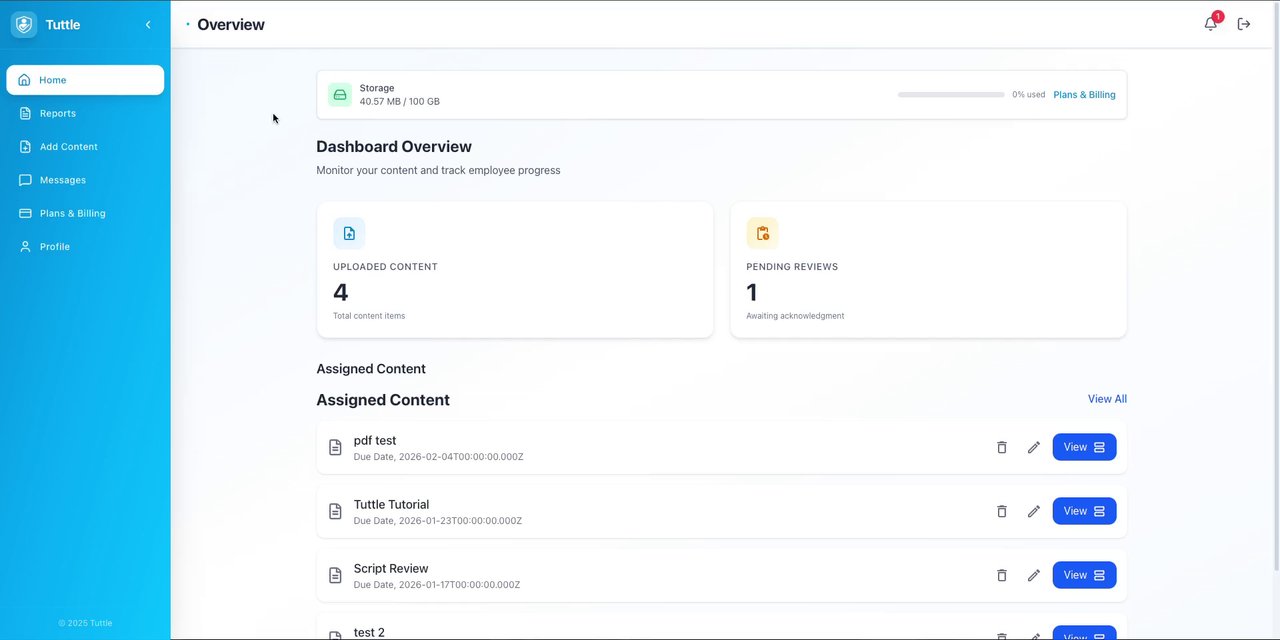Select Profile in the sidebar menu

click(x=55, y=247)
